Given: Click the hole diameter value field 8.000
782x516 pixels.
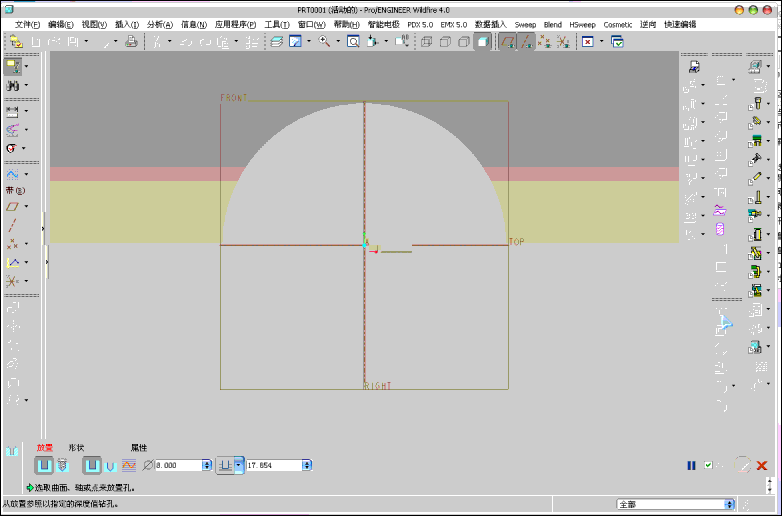Looking at the screenshot, I should tap(178, 465).
